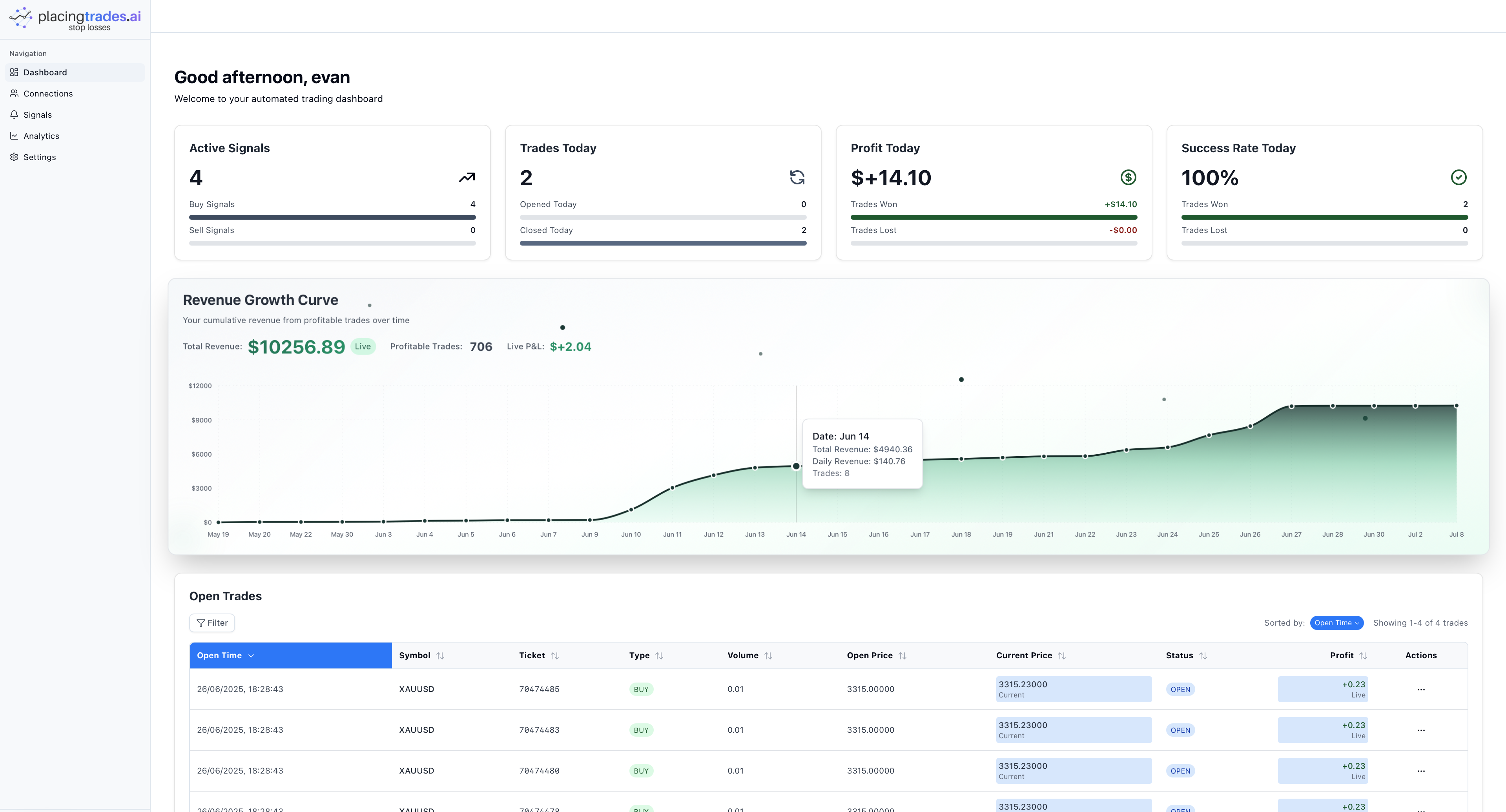Click the 100% success rate value
Viewport: 1506px width, 812px height.
point(1210,178)
